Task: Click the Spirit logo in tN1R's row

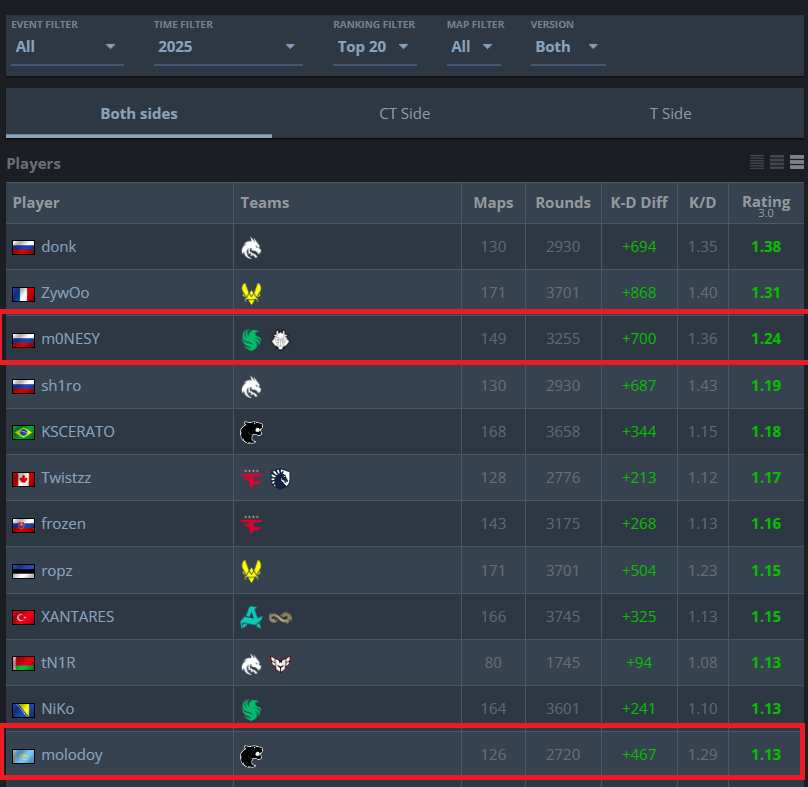Action: click(x=251, y=664)
